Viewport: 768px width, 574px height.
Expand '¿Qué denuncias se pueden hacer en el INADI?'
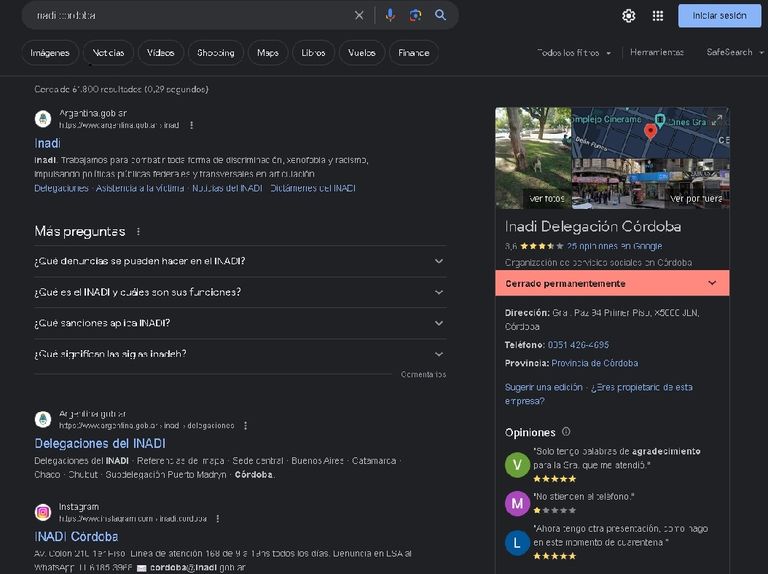[240, 261]
